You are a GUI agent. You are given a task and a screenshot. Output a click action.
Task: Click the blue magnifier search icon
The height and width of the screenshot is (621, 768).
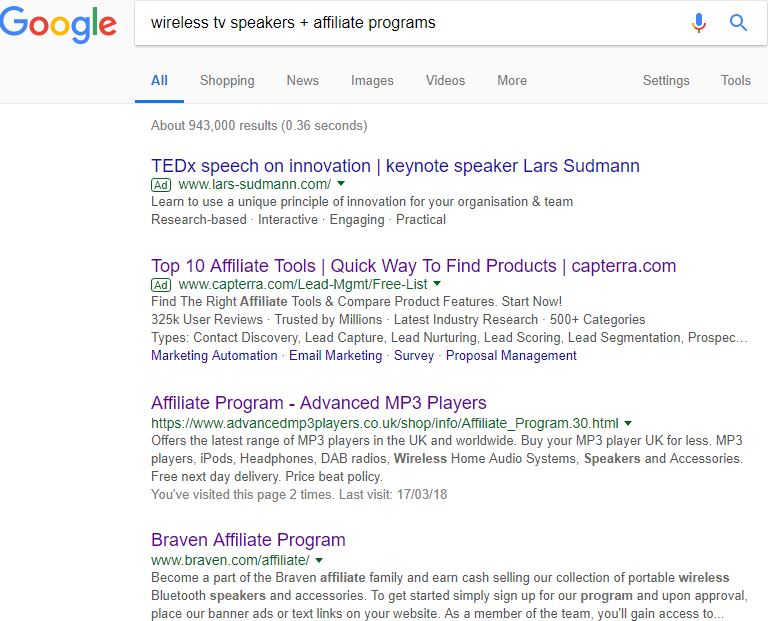[x=738, y=23]
